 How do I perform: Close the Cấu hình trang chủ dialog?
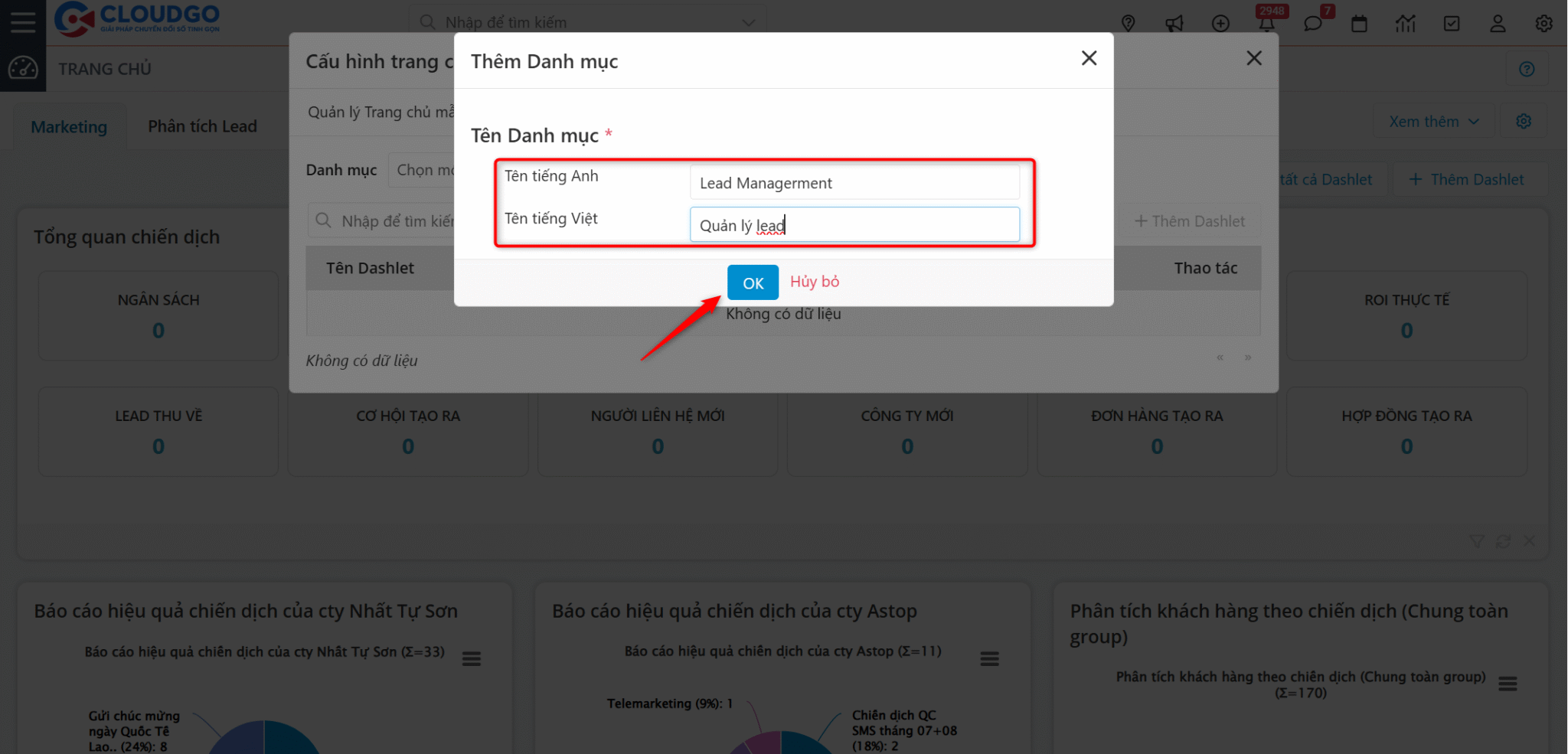[1253, 58]
